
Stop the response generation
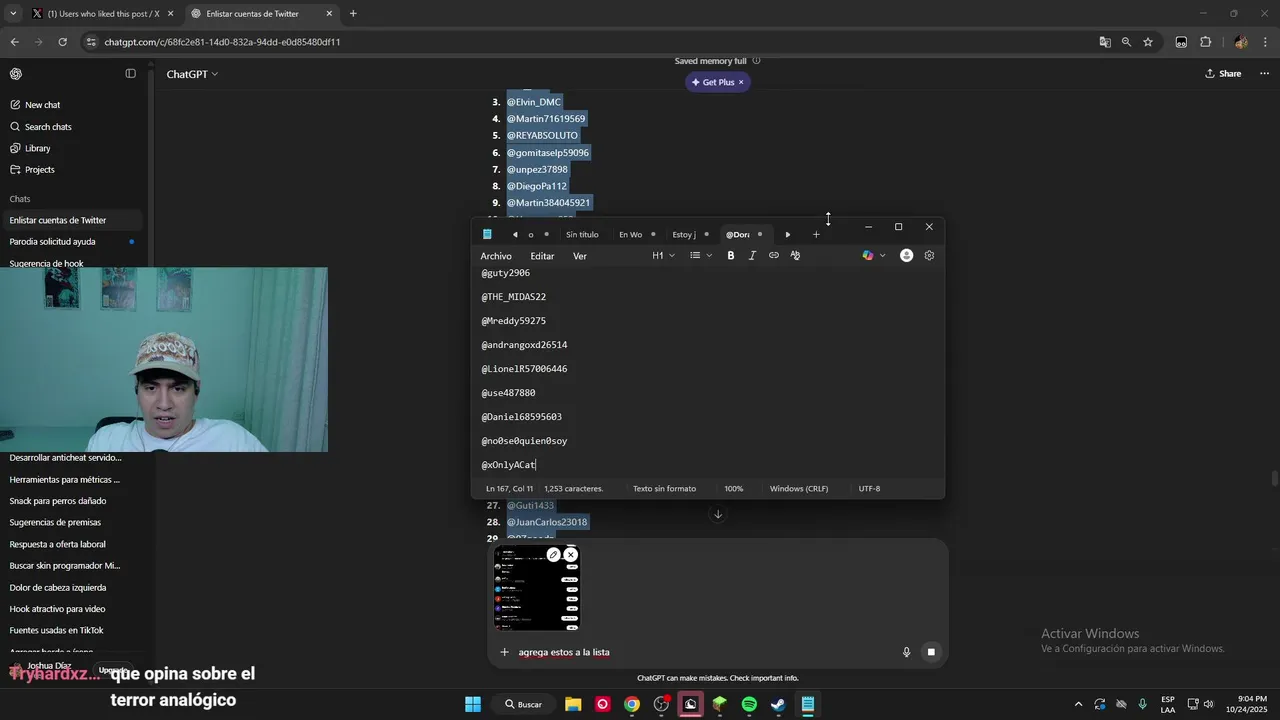coord(930,652)
